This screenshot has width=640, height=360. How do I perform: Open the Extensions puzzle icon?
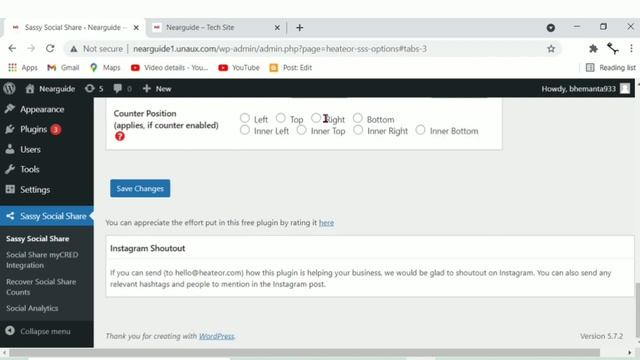[593, 49]
